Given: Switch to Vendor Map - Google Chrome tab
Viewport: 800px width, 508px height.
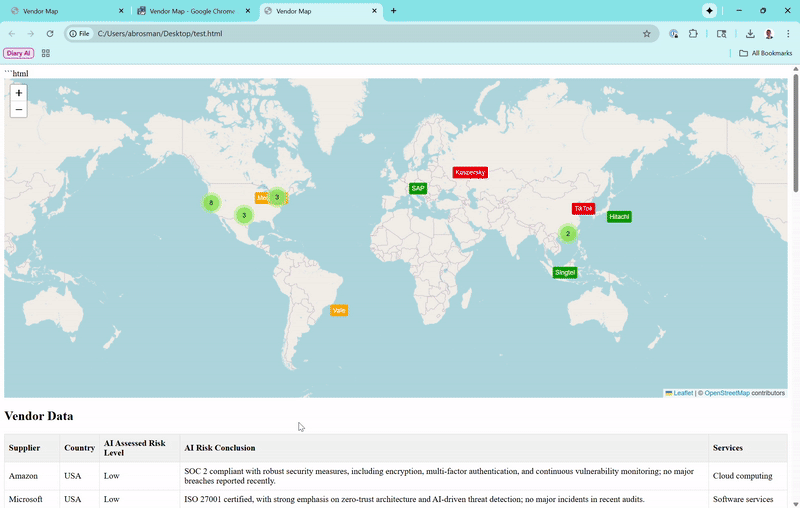Looking at the screenshot, I should tap(191, 11).
